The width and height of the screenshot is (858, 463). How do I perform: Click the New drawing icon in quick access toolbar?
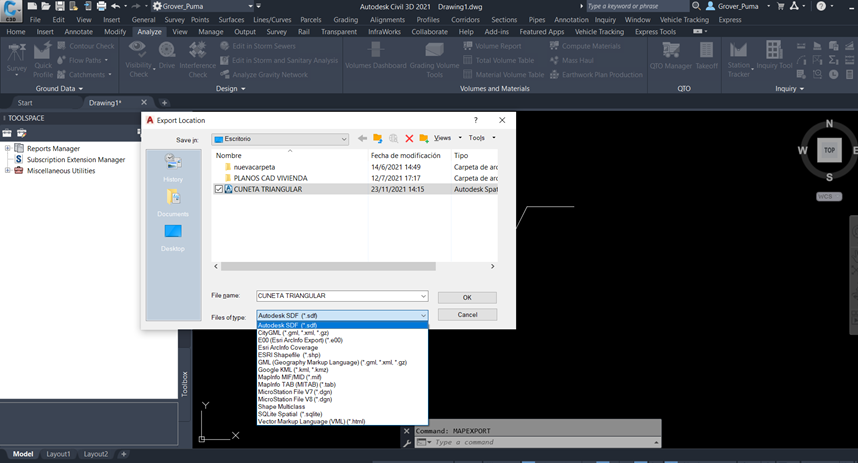click(32, 6)
